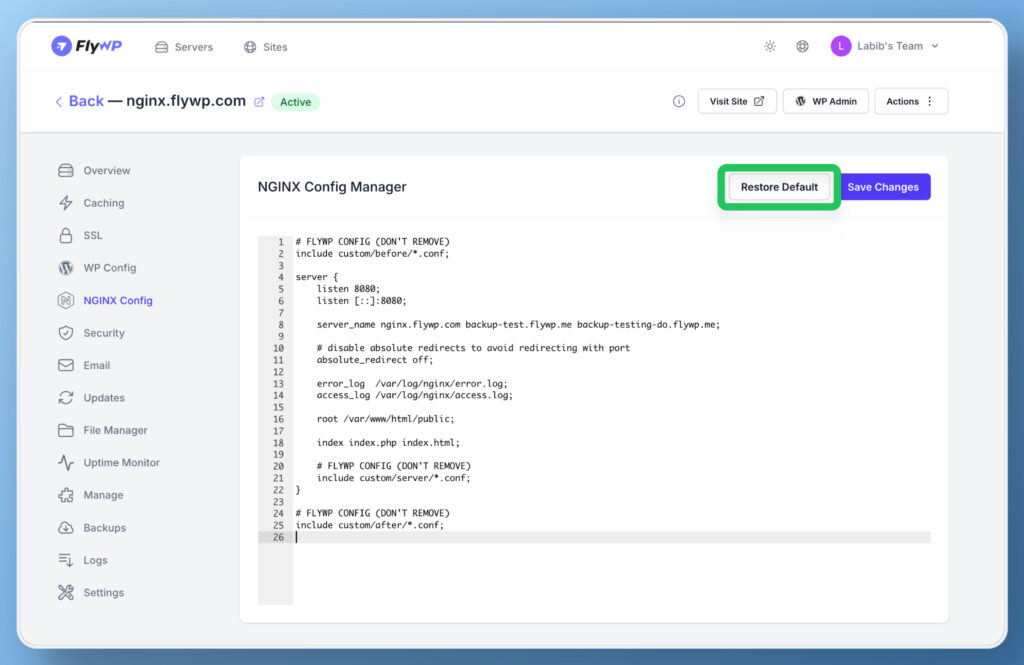Toggle the light/dark theme sun icon

click(770, 46)
